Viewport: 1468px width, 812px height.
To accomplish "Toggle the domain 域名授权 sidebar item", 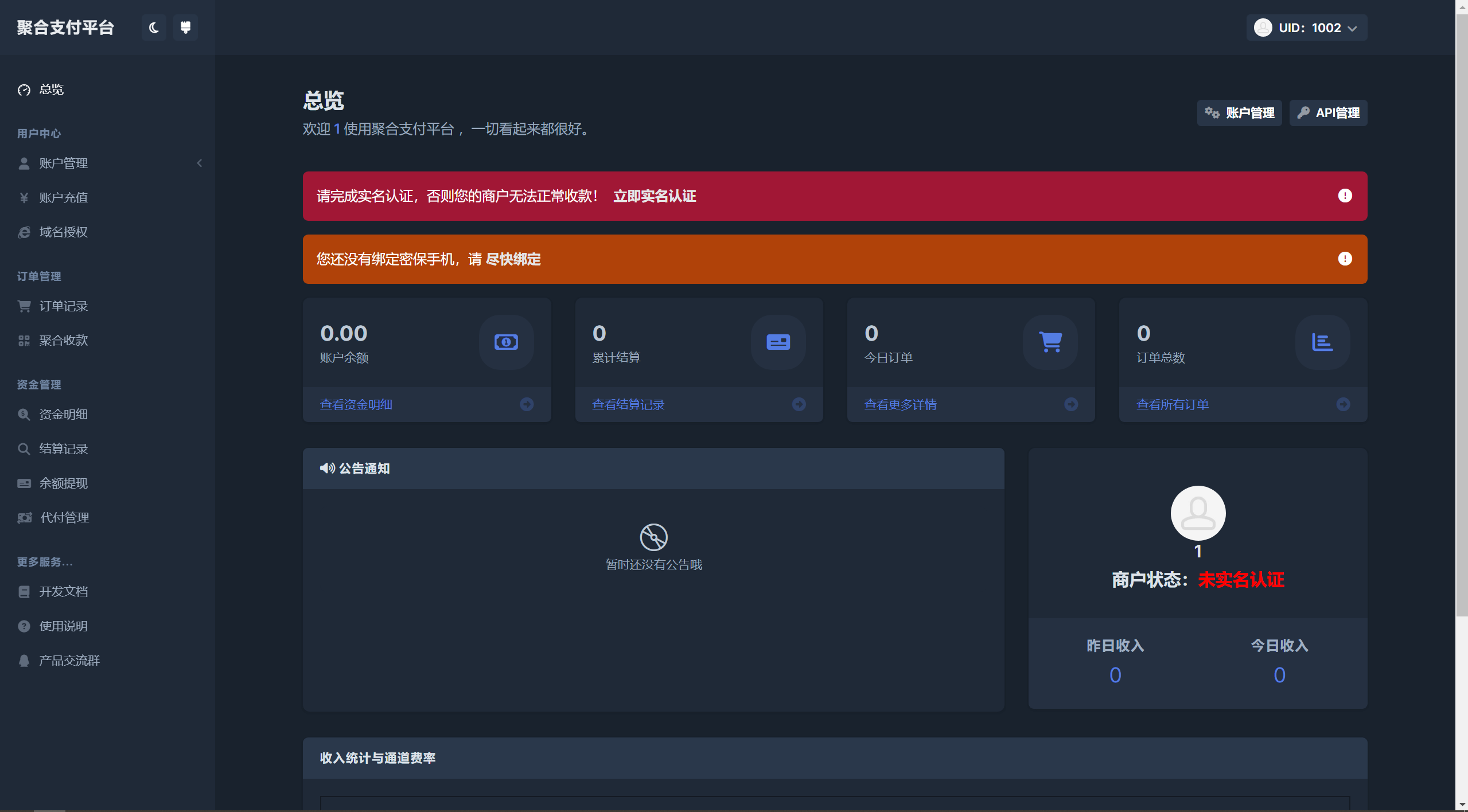I will [64, 231].
